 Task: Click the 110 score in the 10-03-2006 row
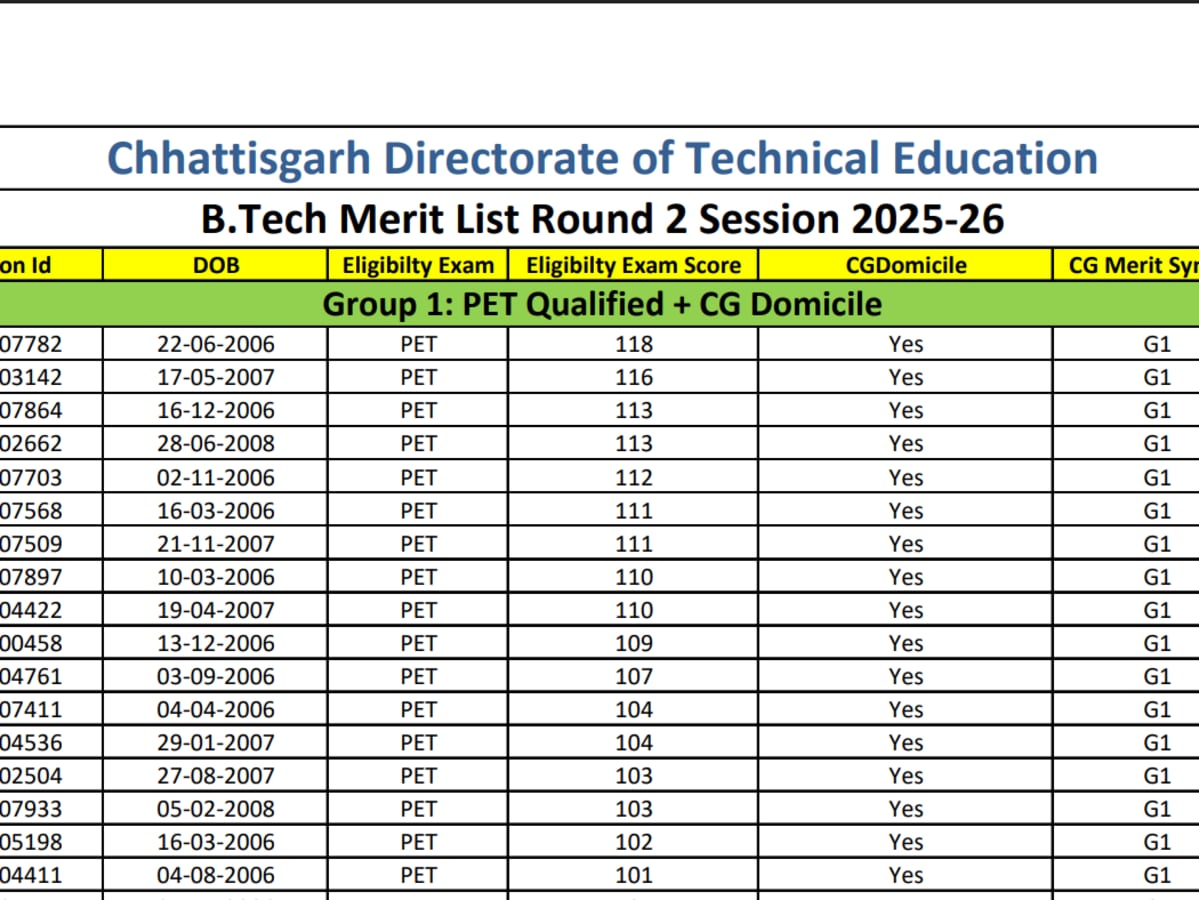tap(634, 577)
